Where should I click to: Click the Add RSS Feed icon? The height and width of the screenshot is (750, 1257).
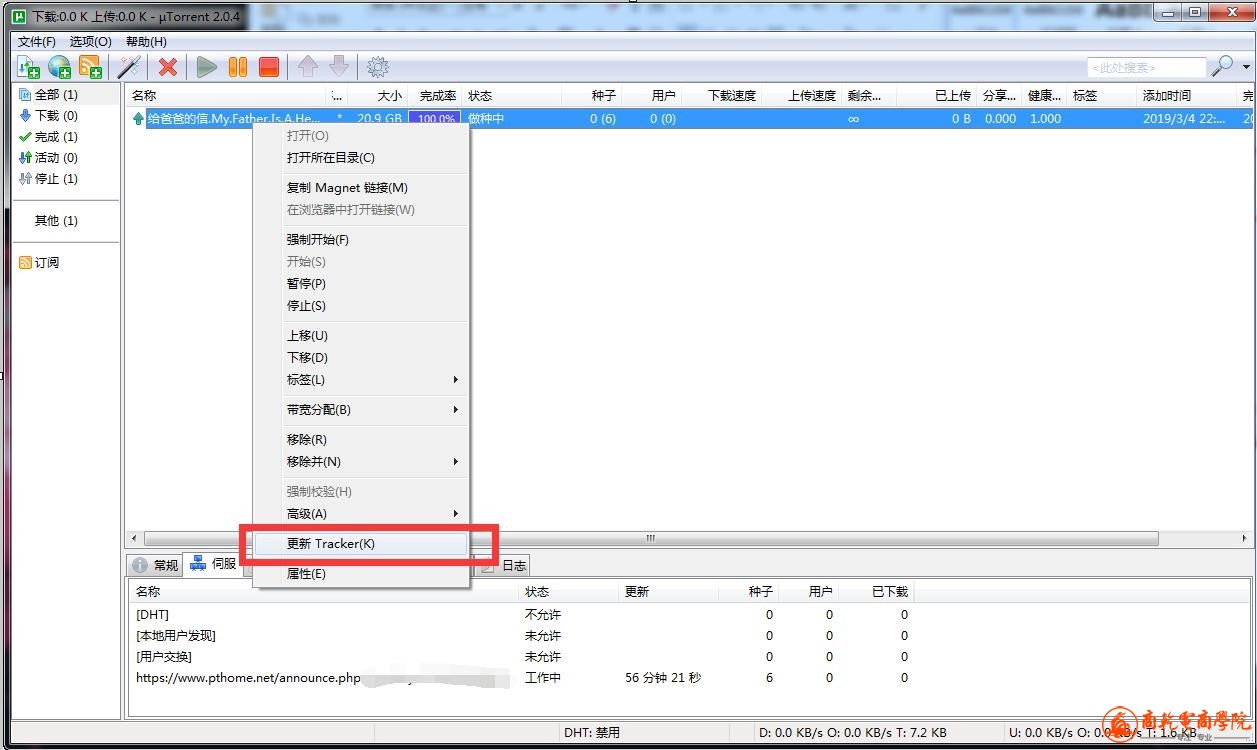[x=91, y=67]
